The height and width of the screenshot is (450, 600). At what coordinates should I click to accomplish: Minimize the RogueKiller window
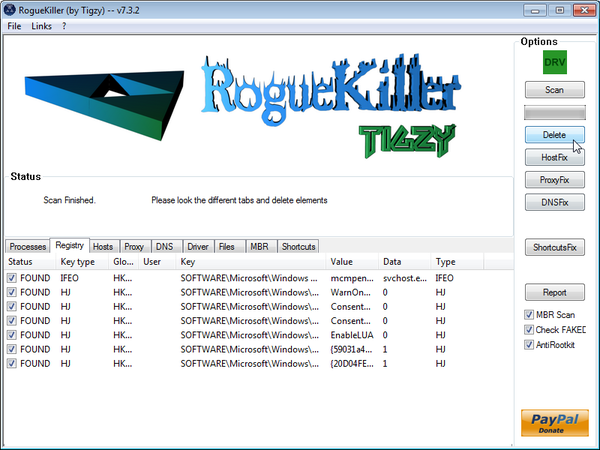pos(535,10)
